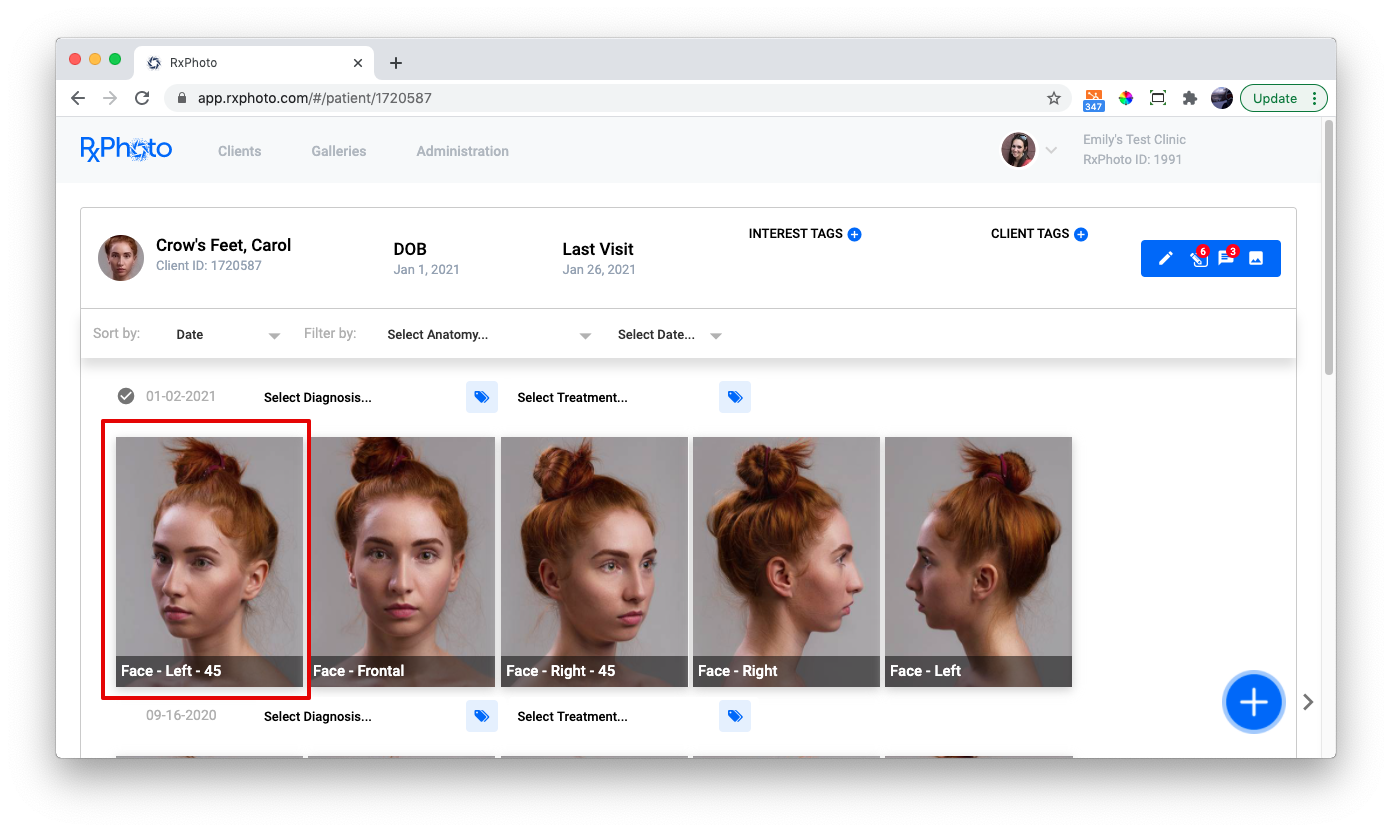1392x832 pixels.
Task: Bookmark this page with the star icon
Action: click(x=1054, y=98)
